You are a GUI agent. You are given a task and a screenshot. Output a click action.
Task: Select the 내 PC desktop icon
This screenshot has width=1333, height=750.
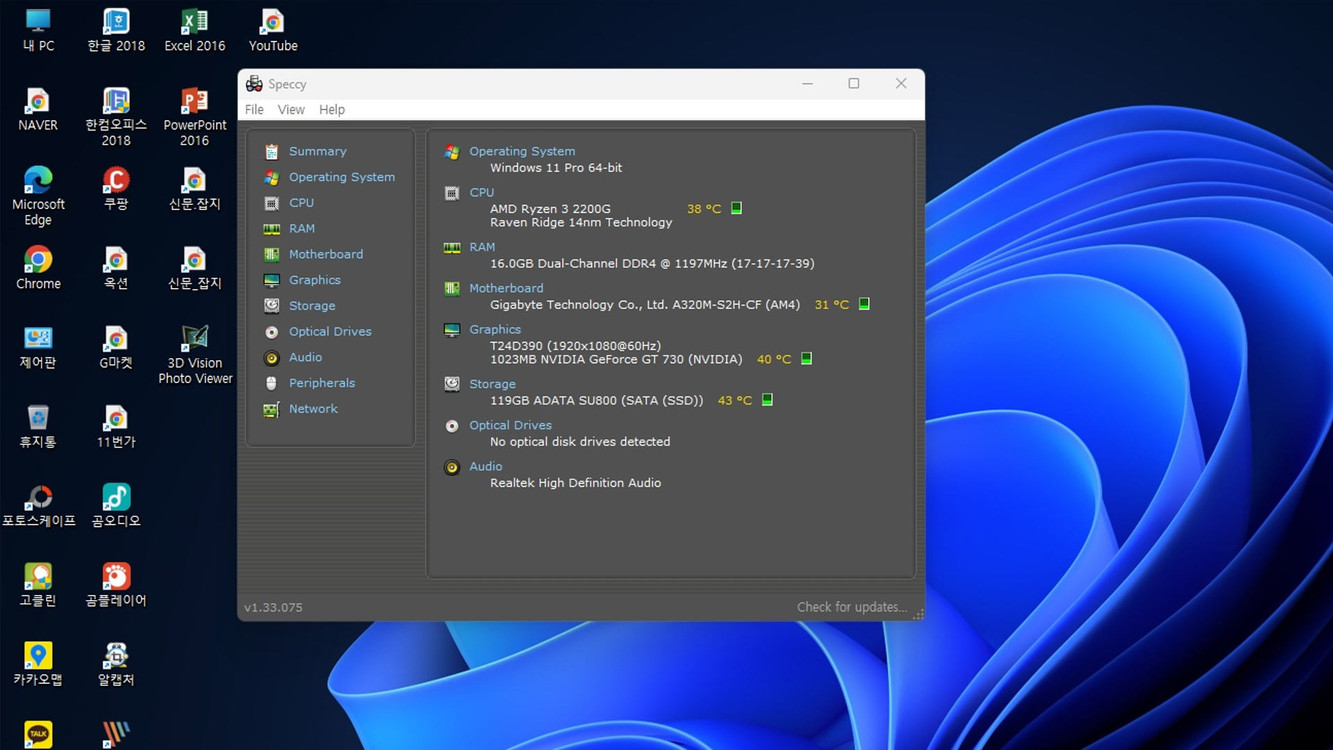[38, 31]
